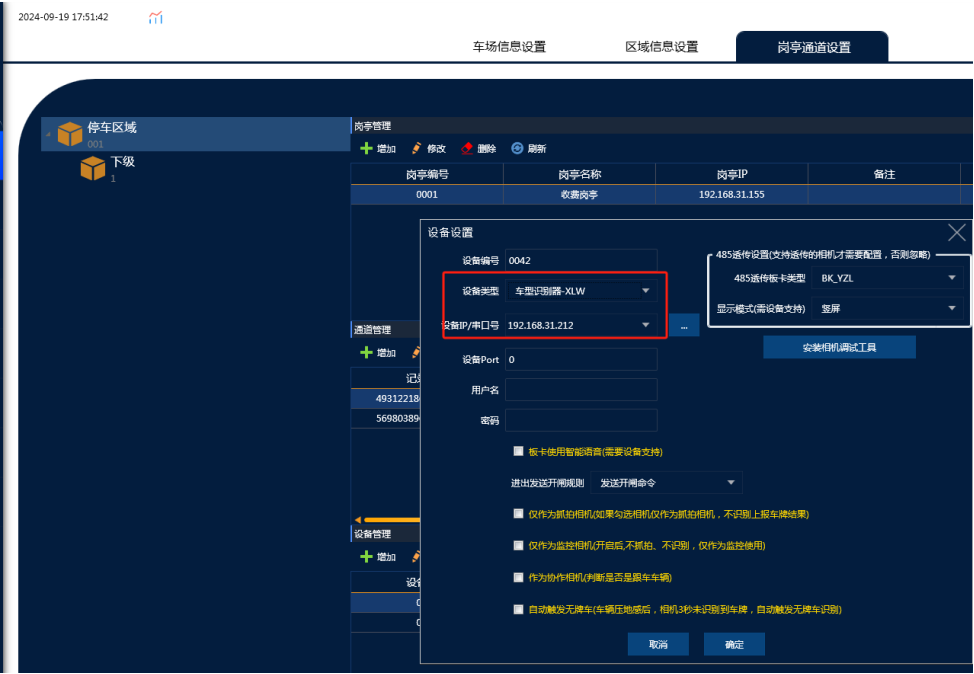Click the 用户名 input field

[581, 390]
